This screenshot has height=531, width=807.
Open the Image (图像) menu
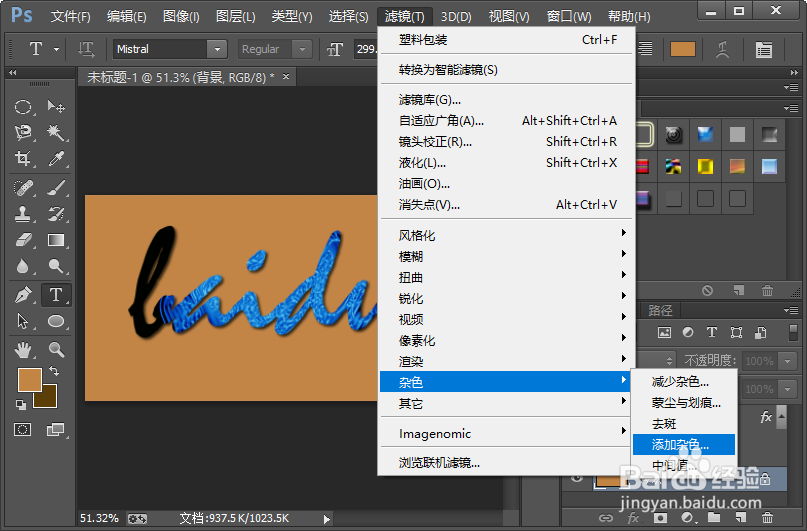click(x=181, y=16)
